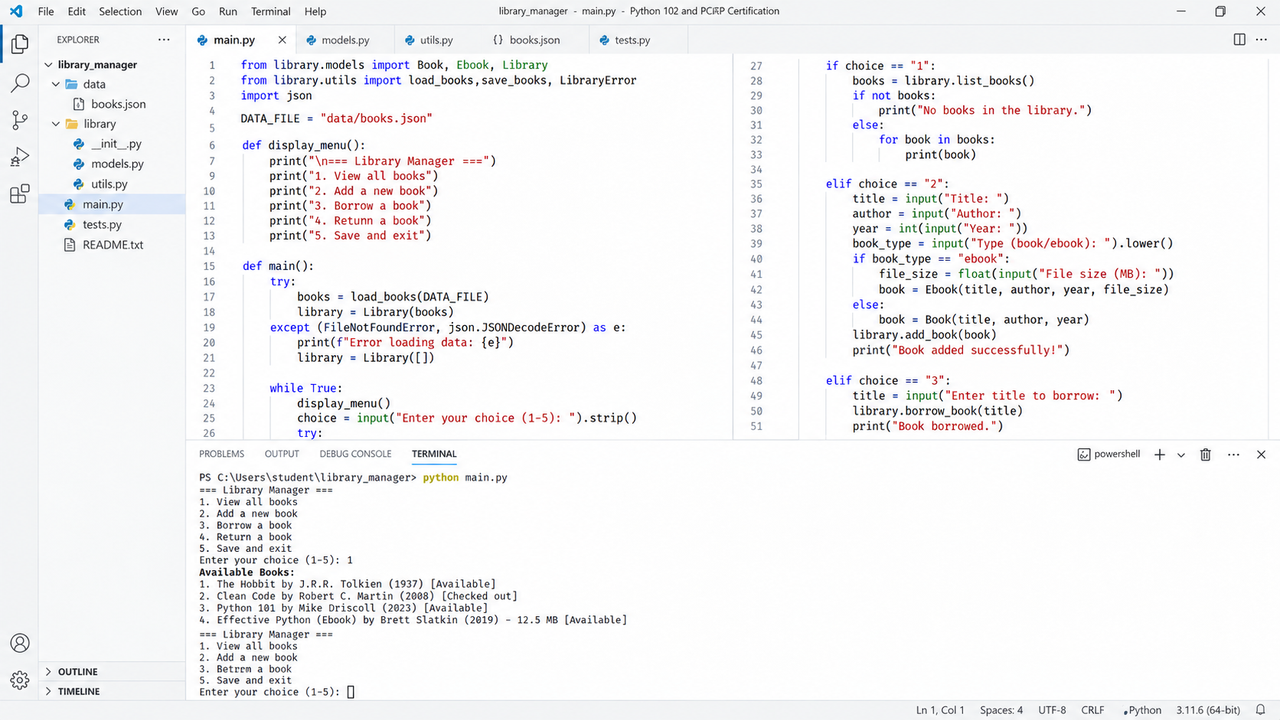Open README.txt in the explorer tree
This screenshot has width=1280, height=720.
coord(113,244)
